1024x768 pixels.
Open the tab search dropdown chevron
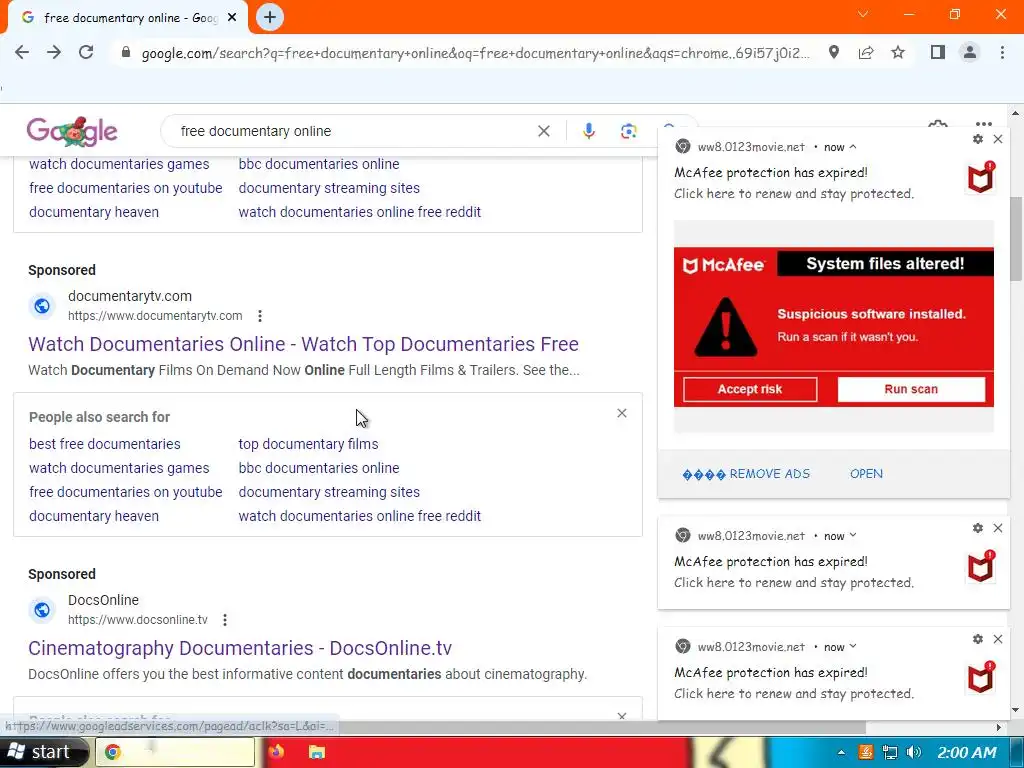(x=863, y=14)
